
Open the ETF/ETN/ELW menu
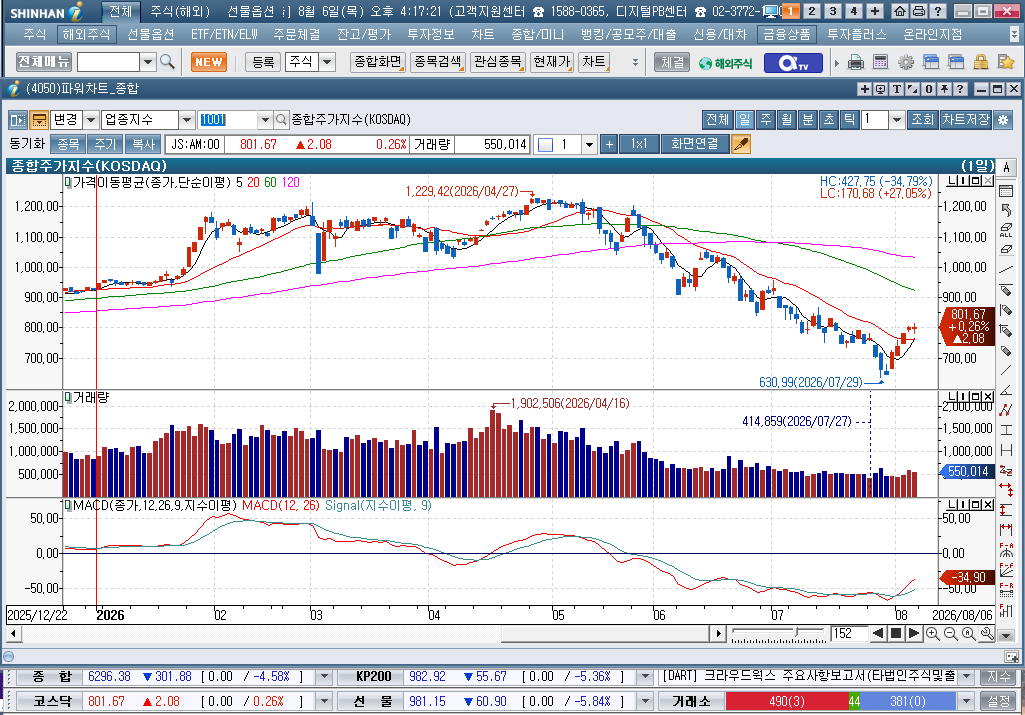224,34
